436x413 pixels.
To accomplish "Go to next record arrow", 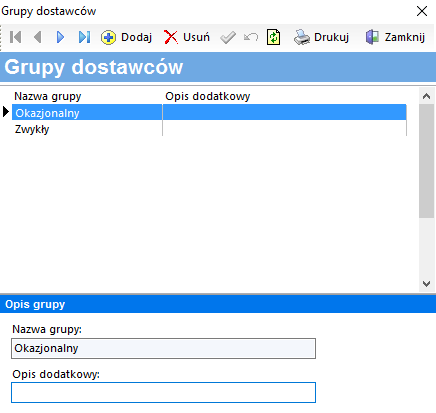I will [x=60, y=37].
